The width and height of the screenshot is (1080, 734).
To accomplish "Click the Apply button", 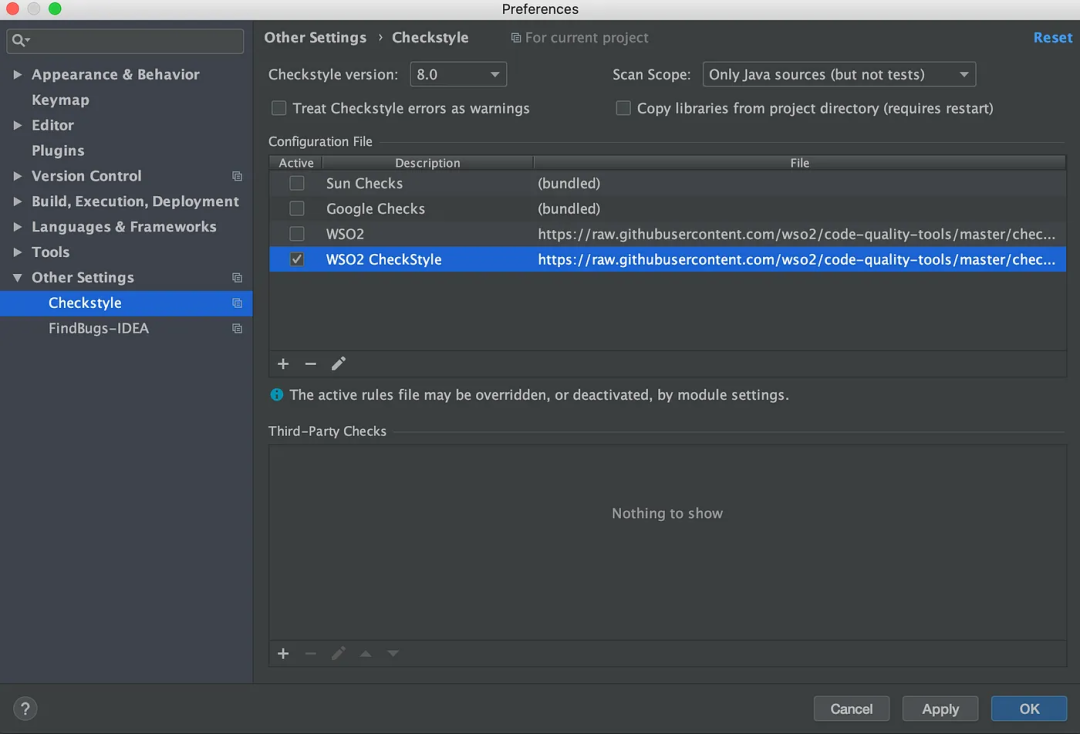I will pos(940,709).
